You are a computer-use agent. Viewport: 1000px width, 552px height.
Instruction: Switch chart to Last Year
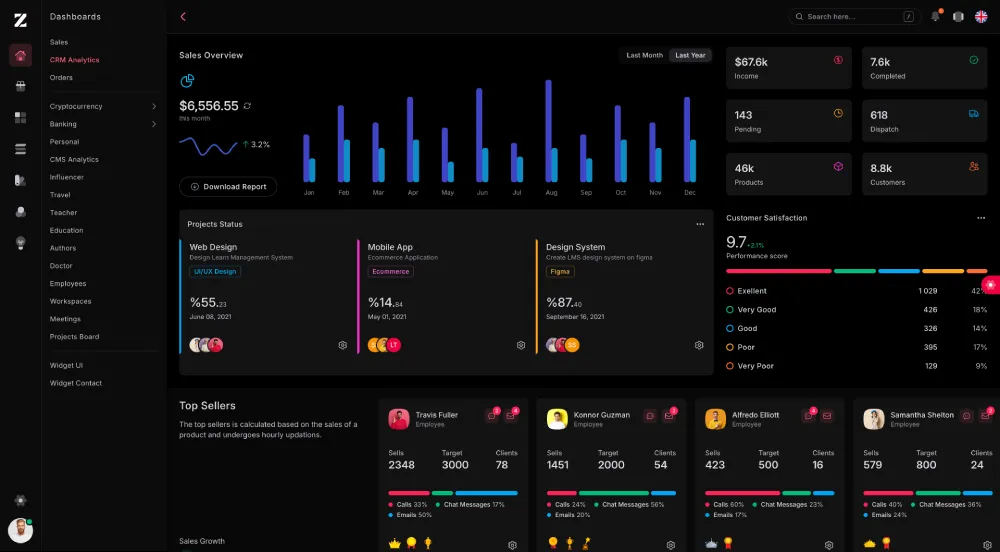(690, 56)
